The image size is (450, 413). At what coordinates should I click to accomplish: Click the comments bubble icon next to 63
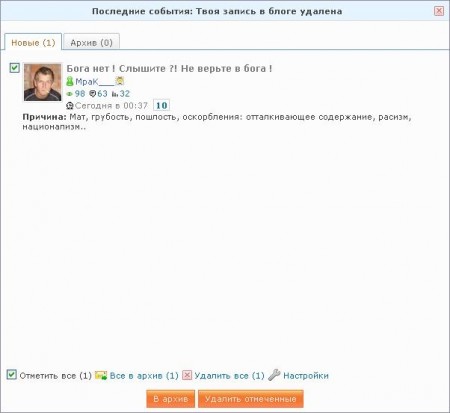coord(93,94)
